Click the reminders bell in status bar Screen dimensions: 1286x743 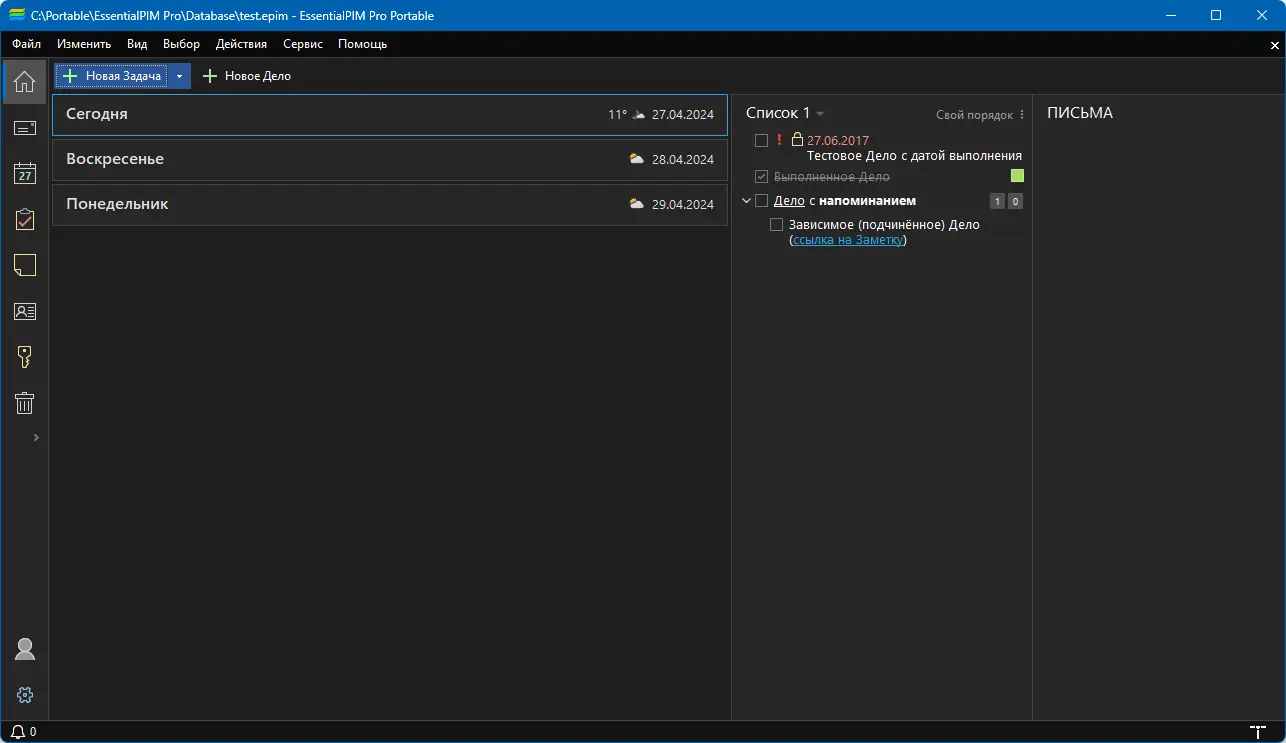[x=18, y=732]
